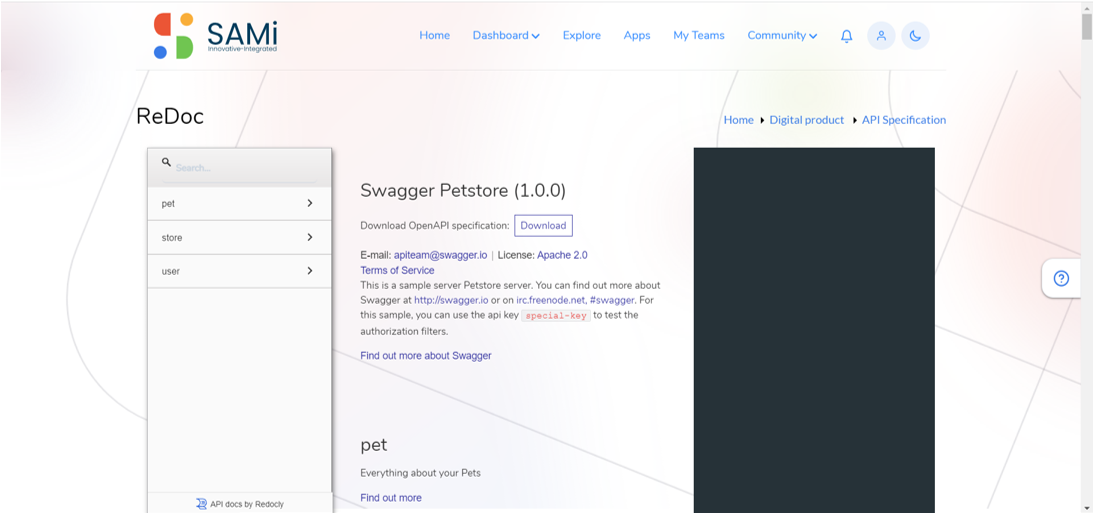The height and width of the screenshot is (515, 1096).
Task: Download the OpenAPI specification
Action: tap(543, 226)
